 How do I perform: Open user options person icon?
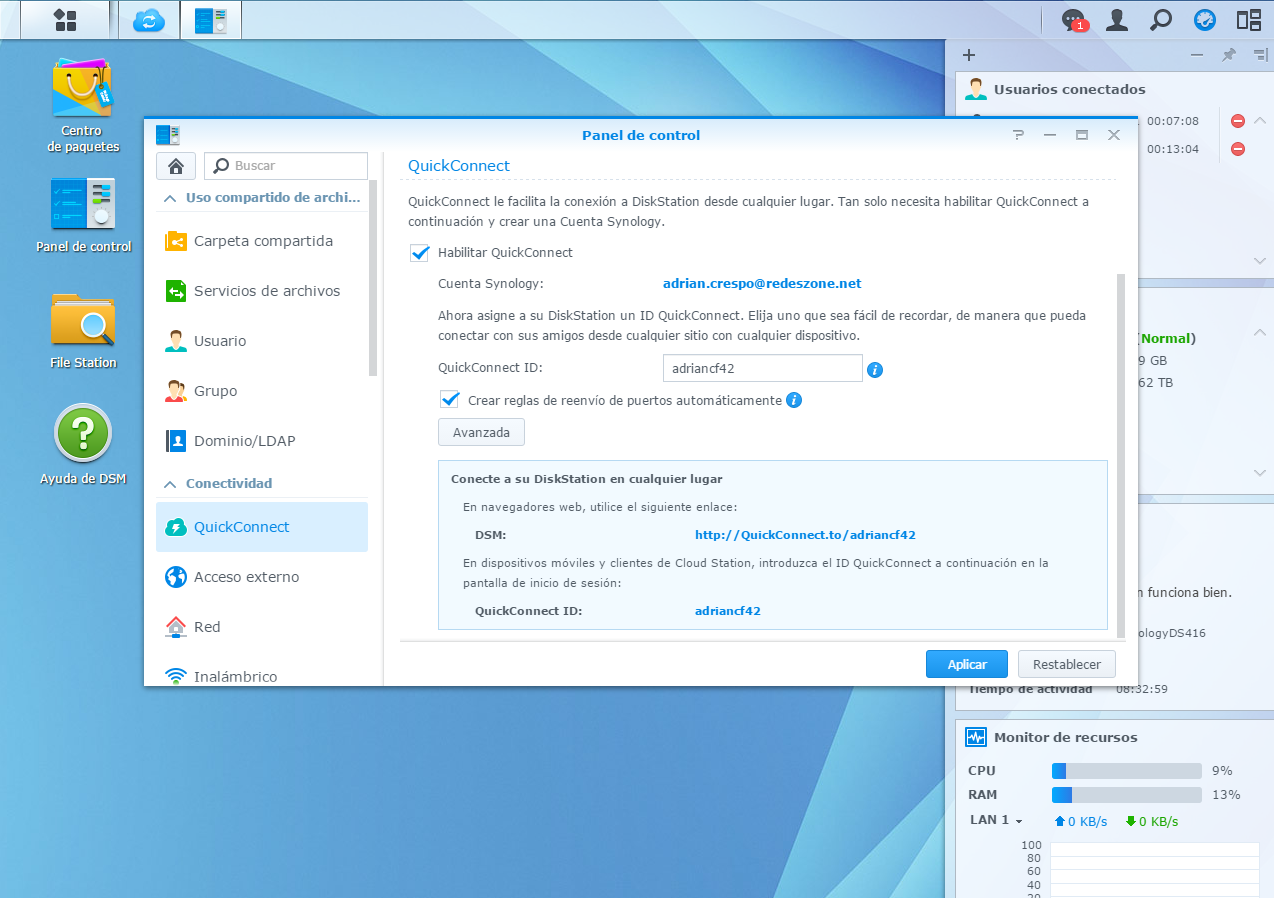tap(1117, 19)
